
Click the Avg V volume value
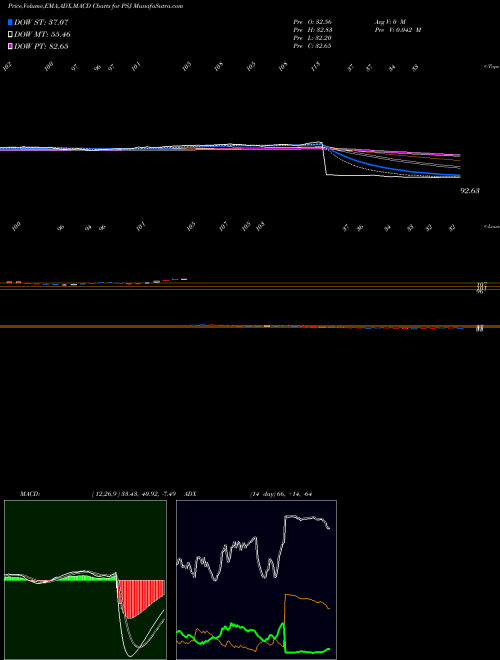coord(390,21)
